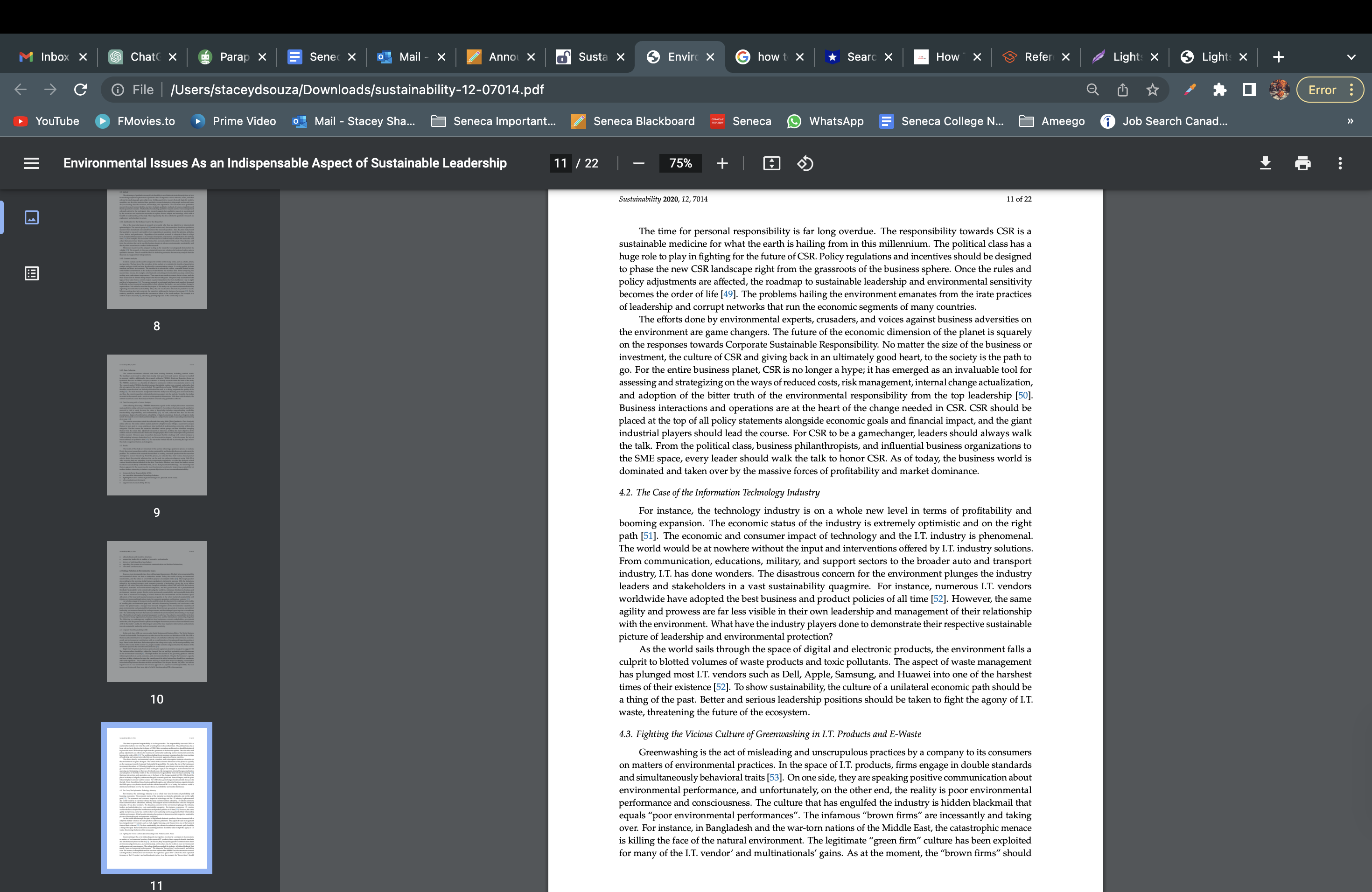Switch to the Mail Outlook tab
Image resolution: width=1372 pixels, height=892 pixels.
[403, 57]
